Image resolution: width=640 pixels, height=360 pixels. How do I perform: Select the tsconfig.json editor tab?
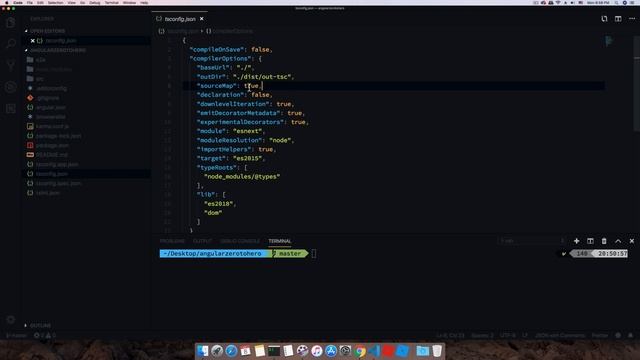tap(180, 19)
